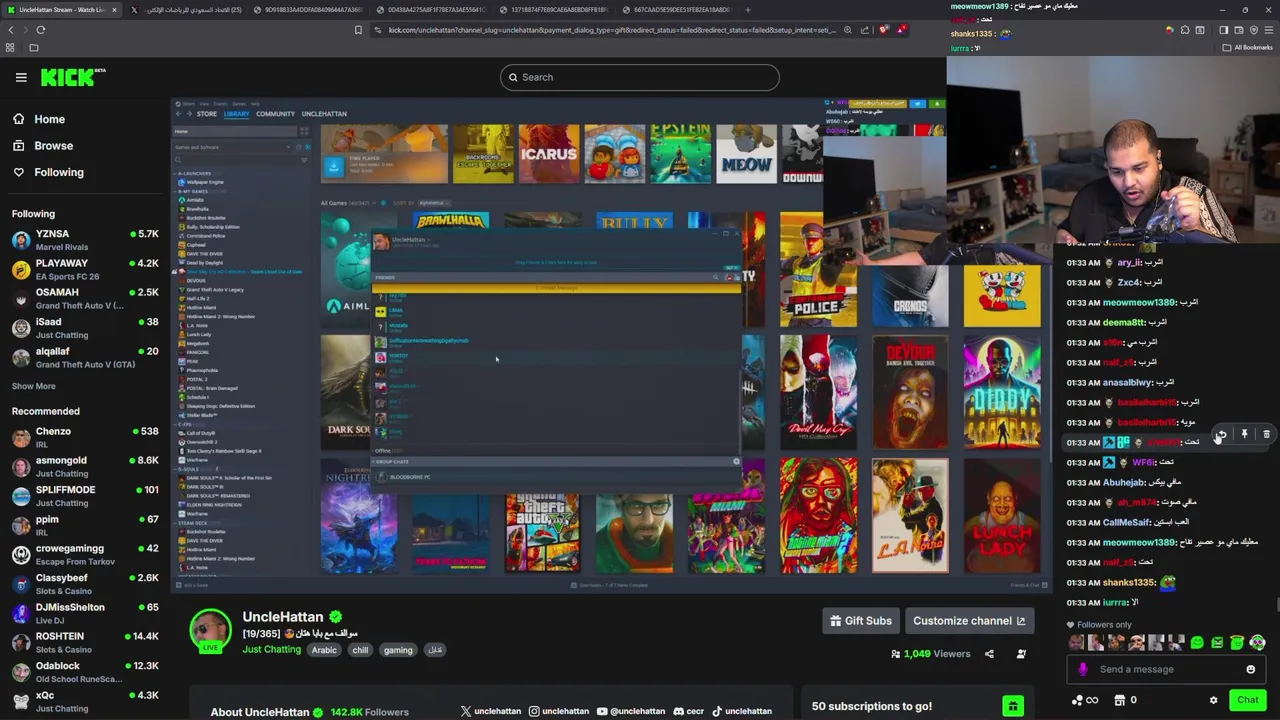This screenshot has height=720, width=1280.
Task: Open the TikTok unclehattan link
Action: (x=741, y=711)
